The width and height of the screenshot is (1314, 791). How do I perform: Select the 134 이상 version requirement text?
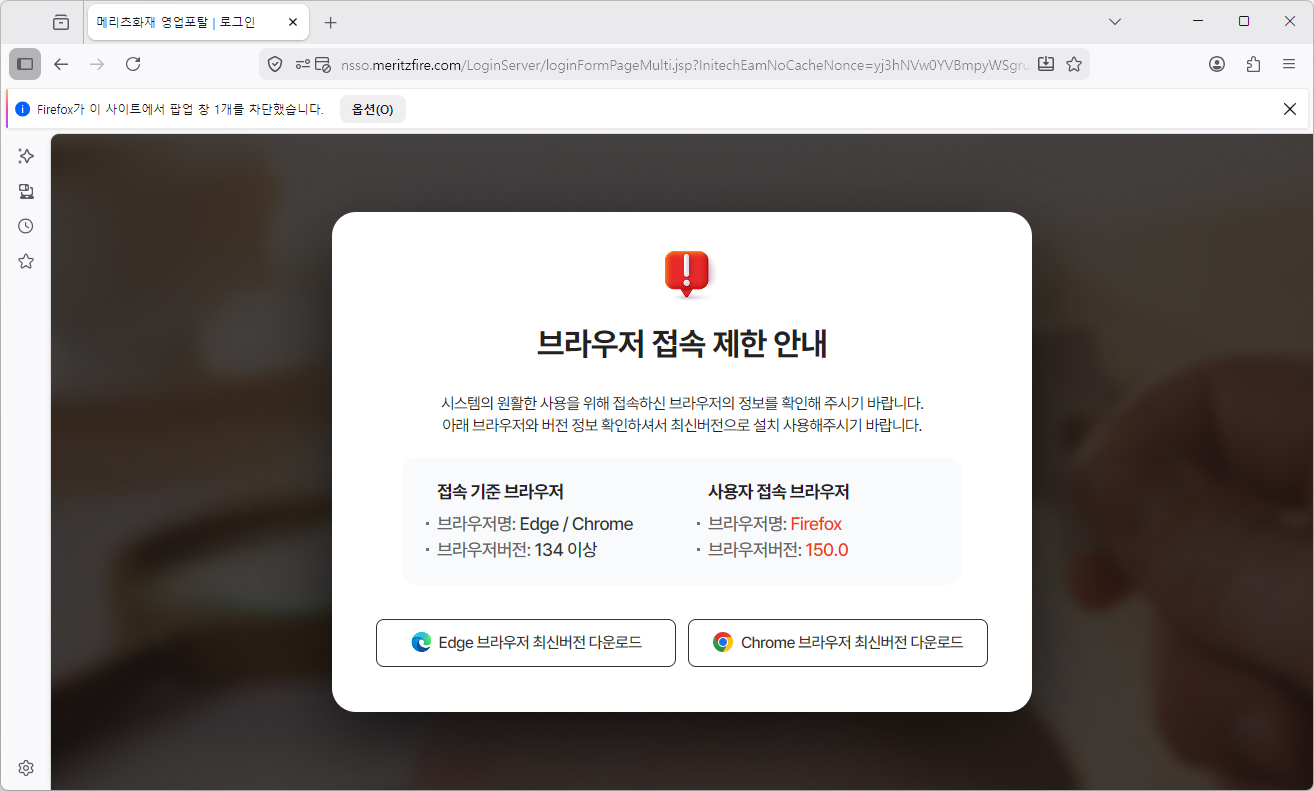[566, 550]
